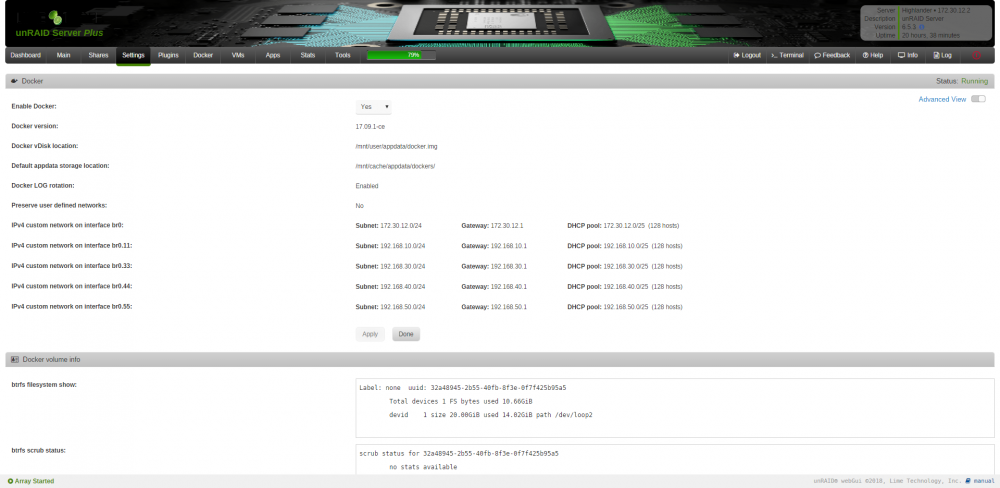
Task: Select the Settings tab
Action: [133, 55]
